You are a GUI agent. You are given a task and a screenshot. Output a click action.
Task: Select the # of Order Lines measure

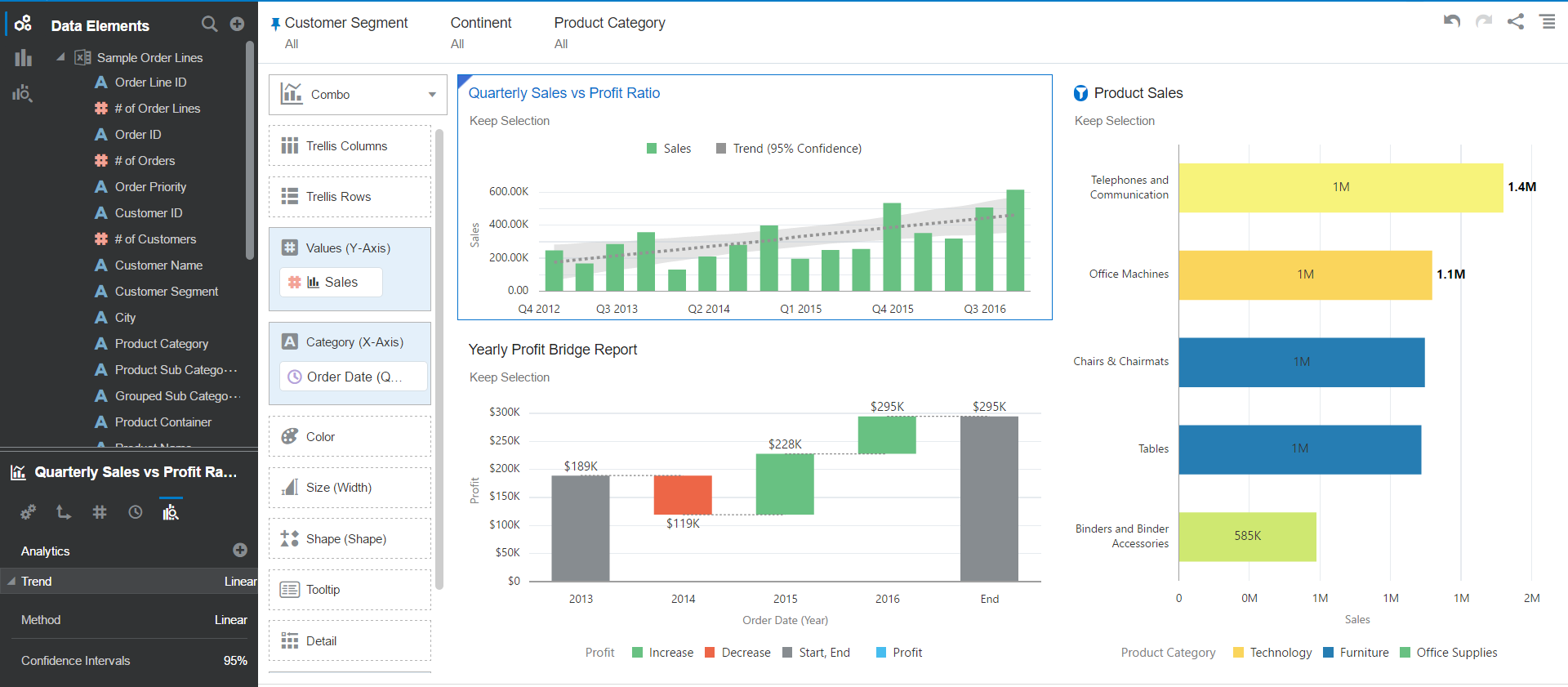click(x=157, y=109)
